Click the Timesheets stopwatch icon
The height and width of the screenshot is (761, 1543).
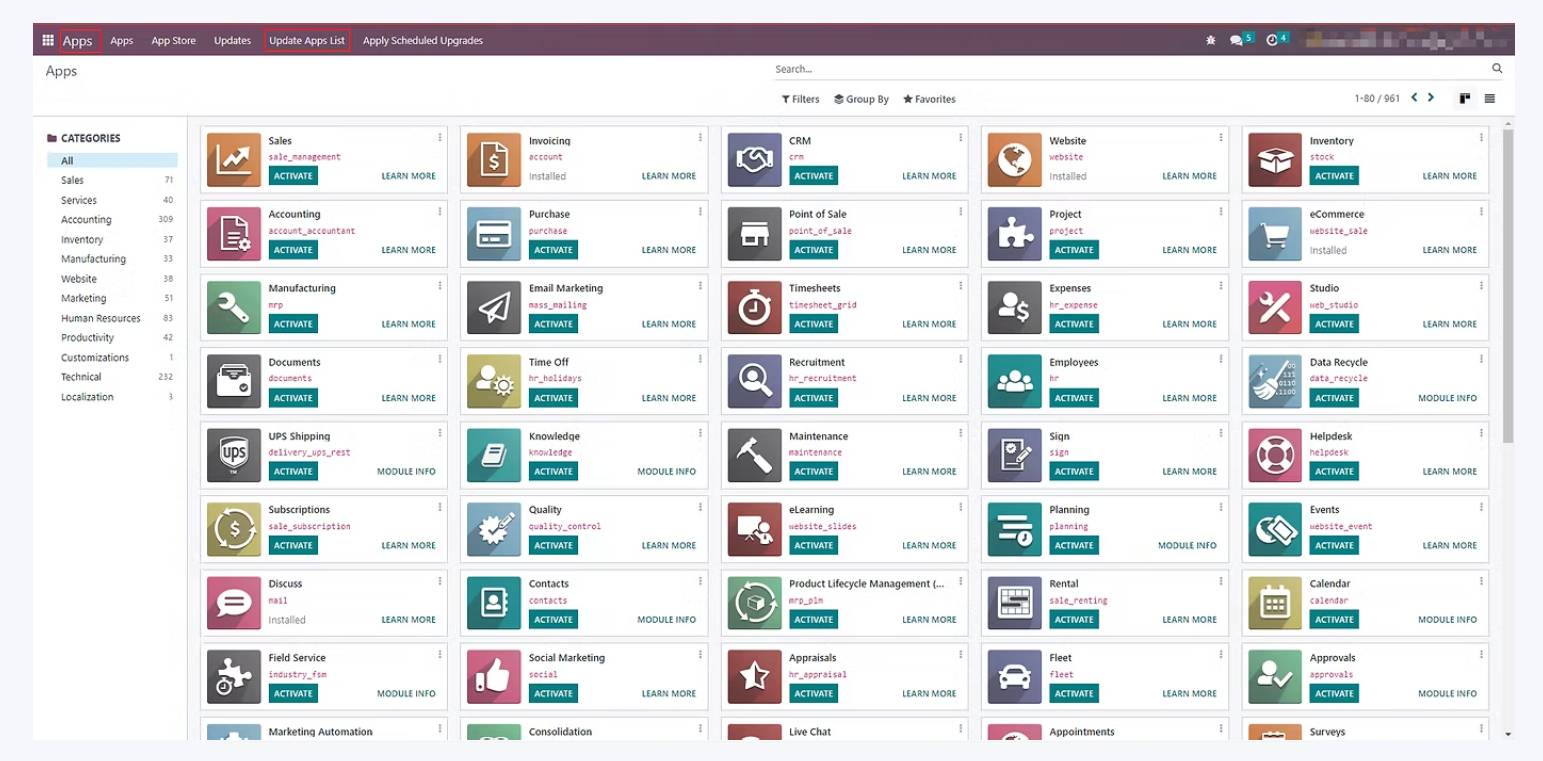point(755,308)
